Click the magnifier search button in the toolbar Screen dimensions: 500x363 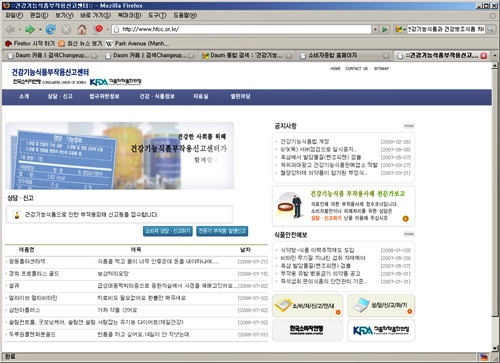tap(490, 29)
